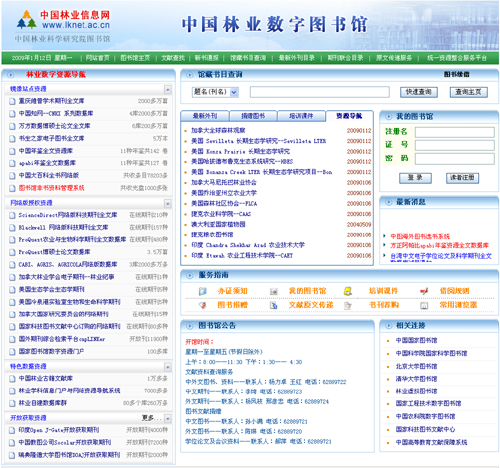The image size is (500, 468).
Task: Click the 查询主页 button
Action: [469, 92]
